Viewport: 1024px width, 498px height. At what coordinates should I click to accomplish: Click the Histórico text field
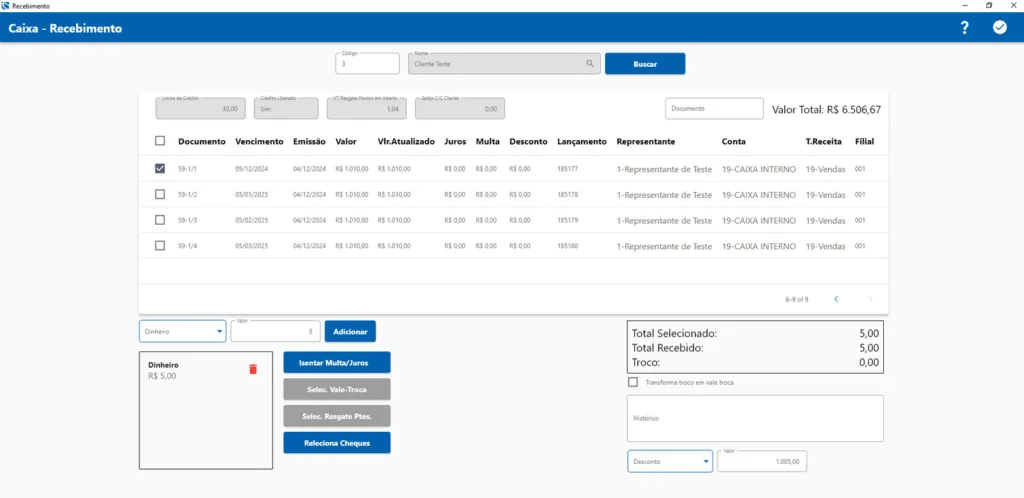755,418
